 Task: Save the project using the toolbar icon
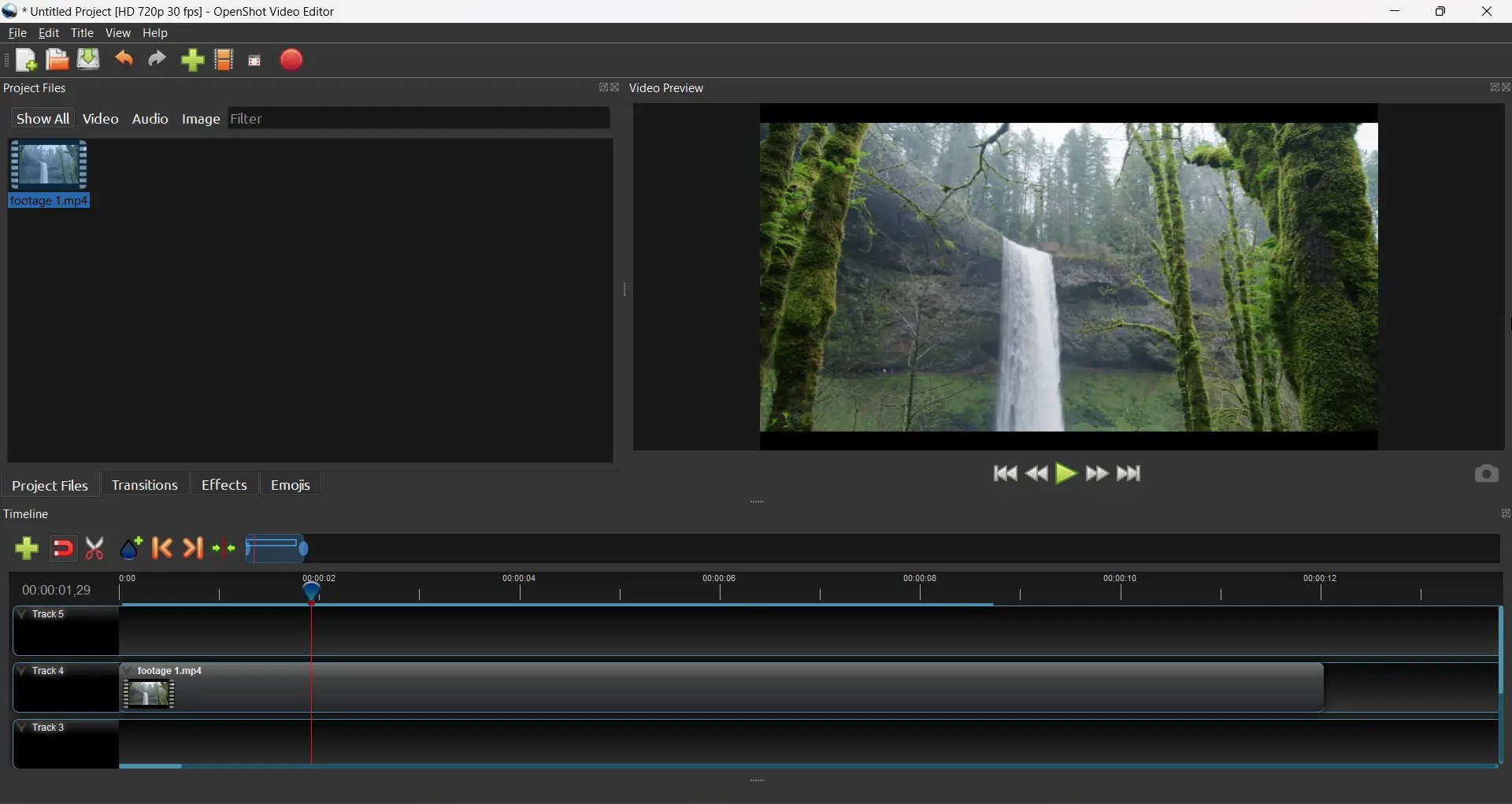pos(87,60)
